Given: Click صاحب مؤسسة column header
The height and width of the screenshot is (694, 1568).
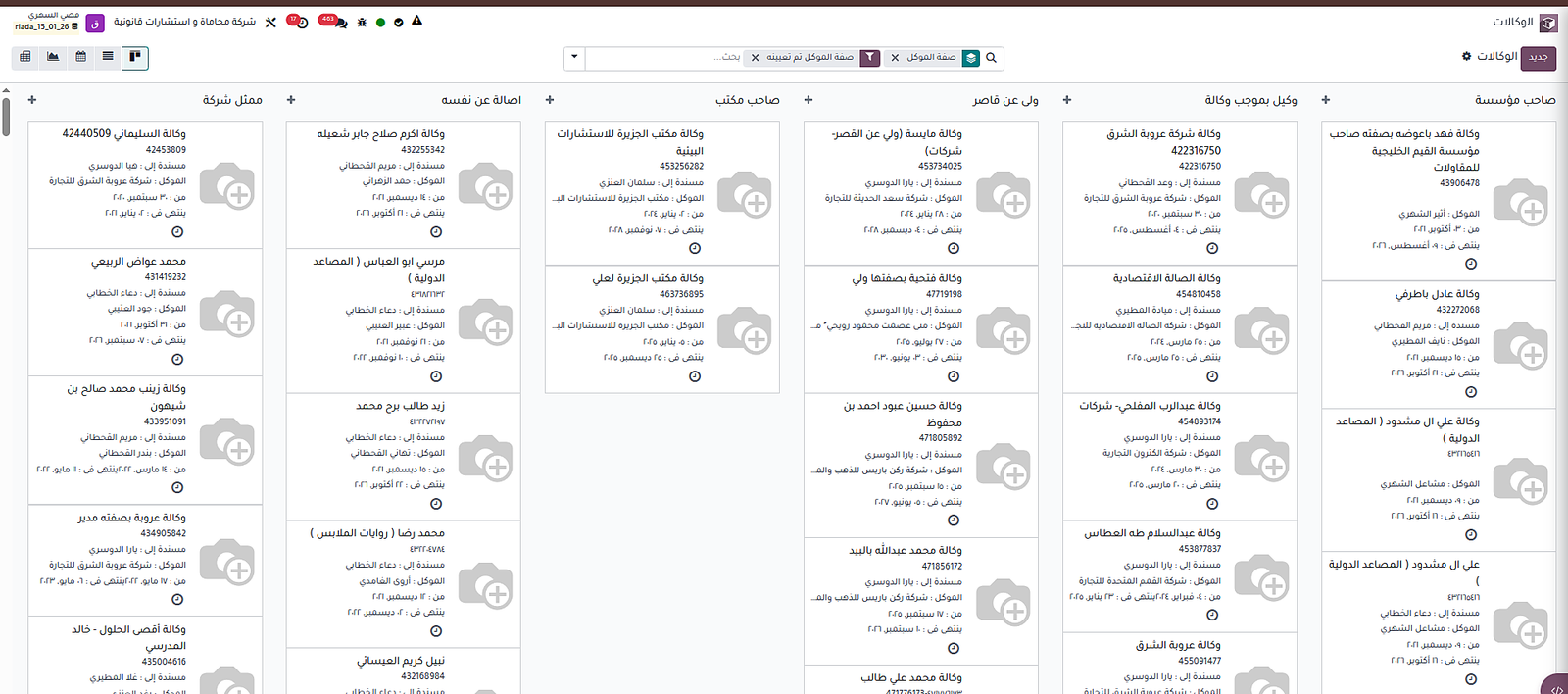Looking at the screenshot, I should point(1515,100).
